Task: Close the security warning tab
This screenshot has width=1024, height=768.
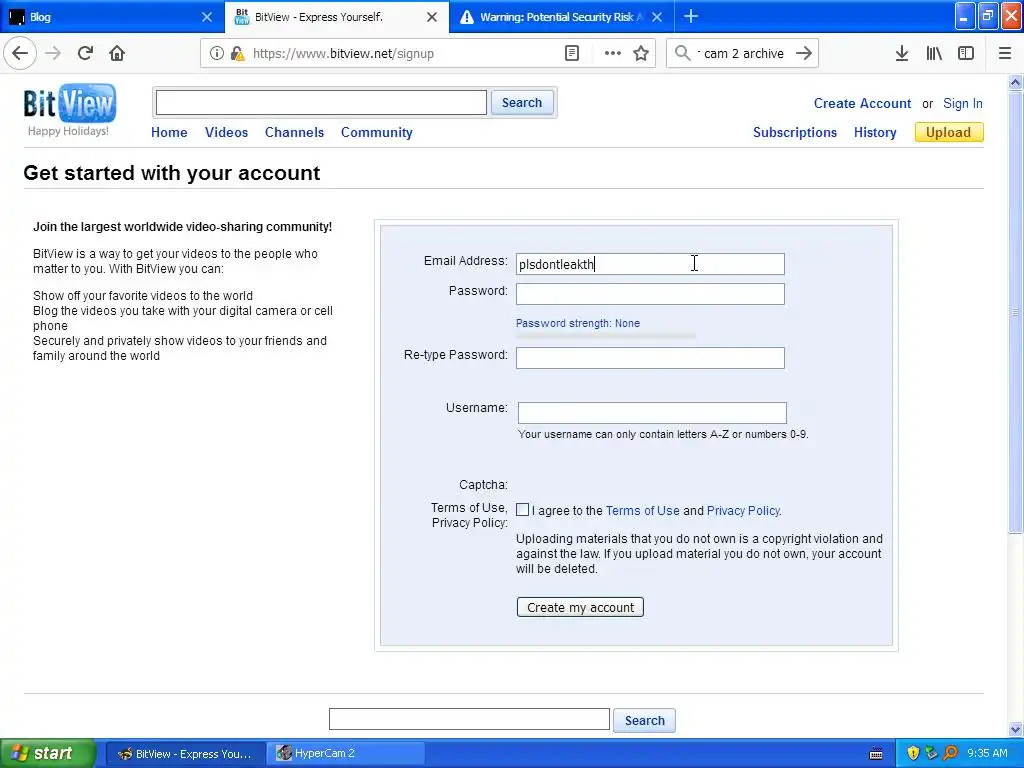Action: [657, 17]
